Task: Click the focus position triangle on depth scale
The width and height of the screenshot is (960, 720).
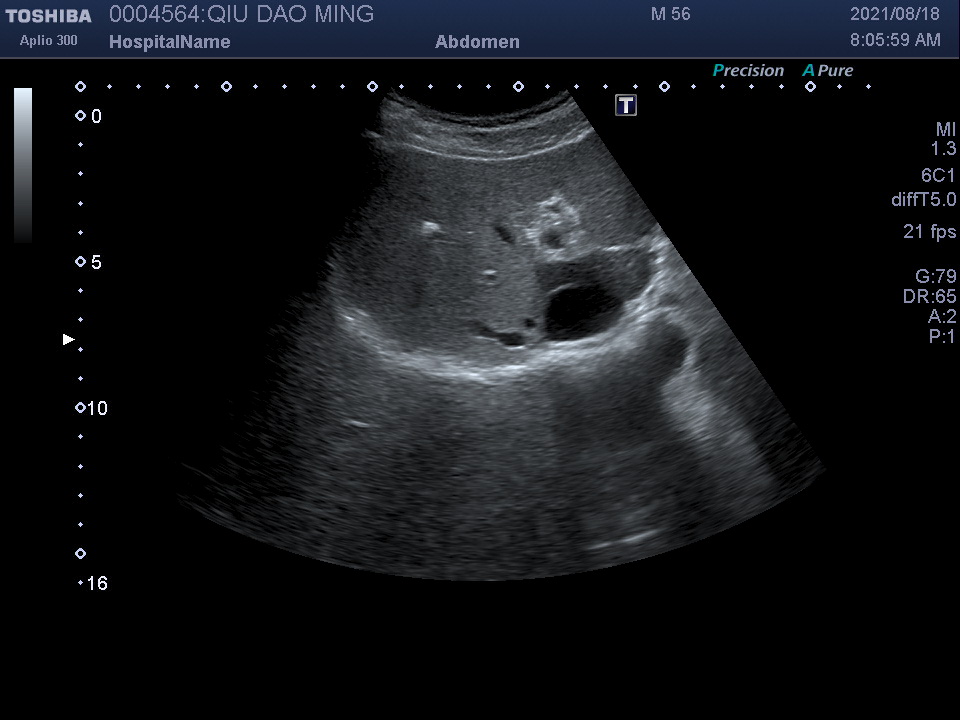Action: coord(69,340)
